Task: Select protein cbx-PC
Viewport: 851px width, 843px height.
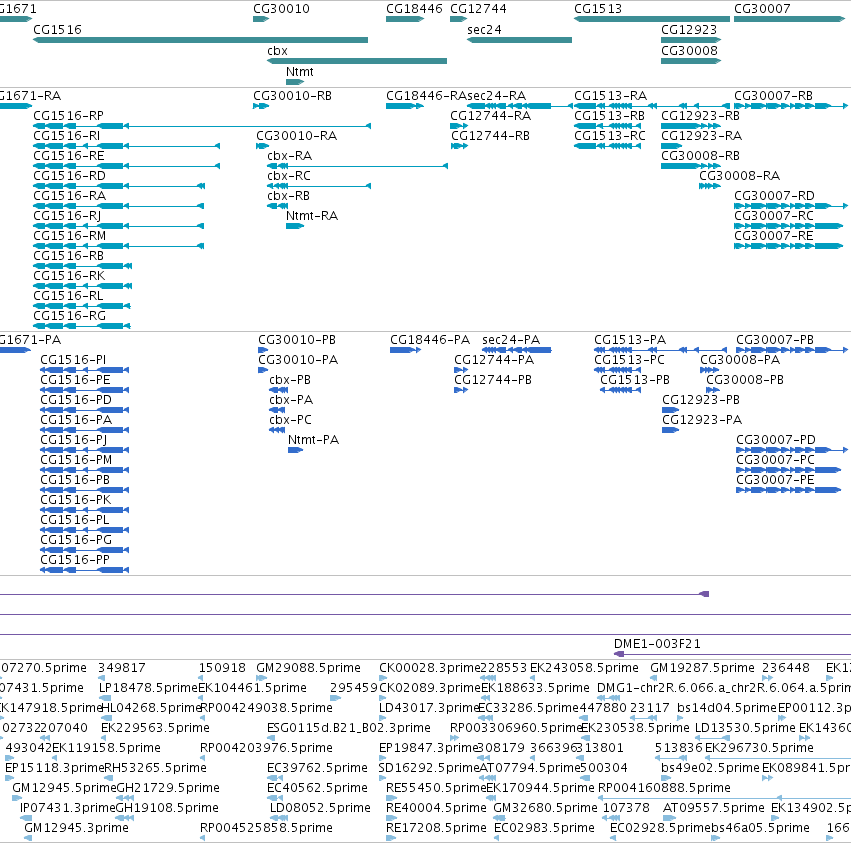Action: tap(290, 420)
